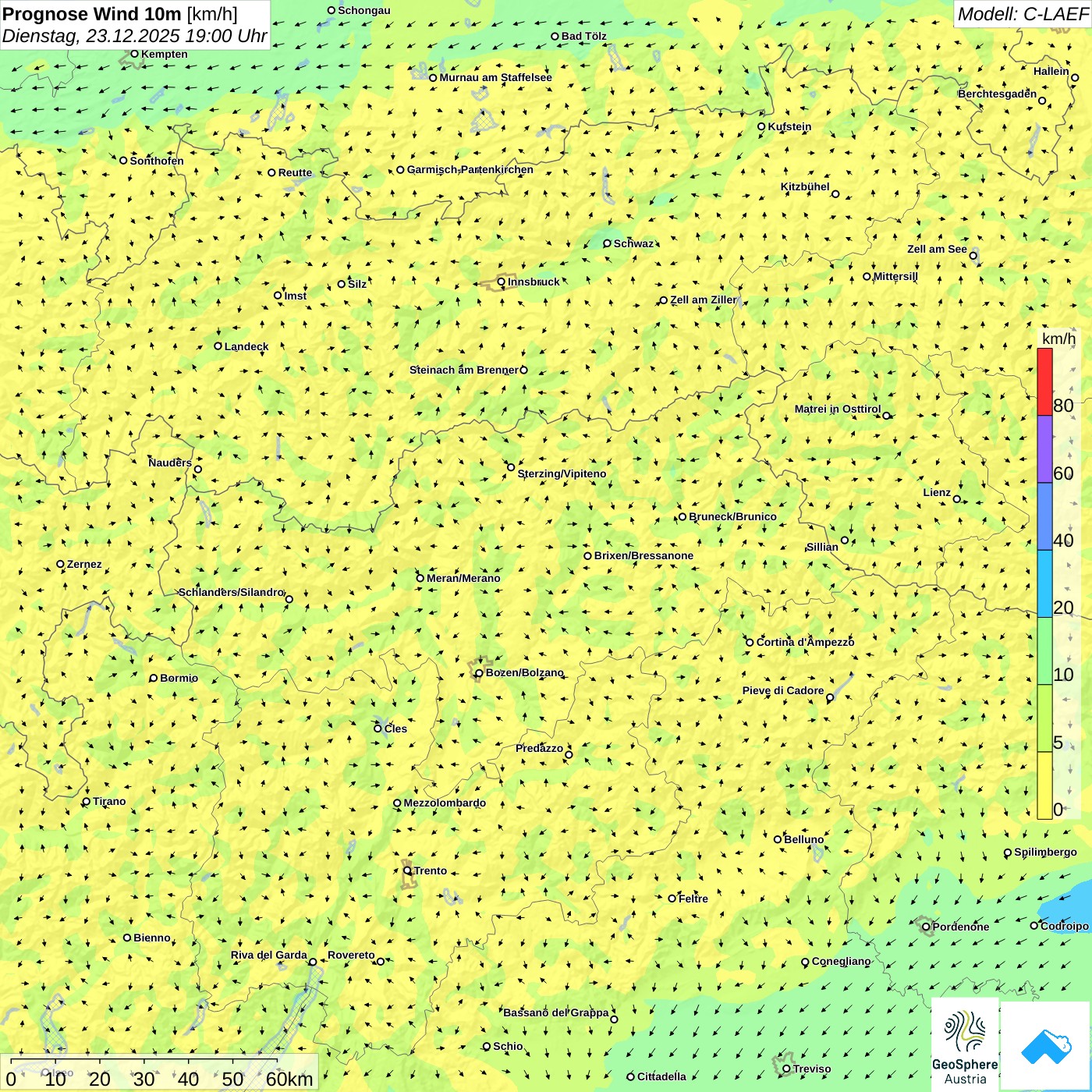The height and width of the screenshot is (1092, 1092).
Task: Click the 'Schongau' label
Action: coord(363,10)
